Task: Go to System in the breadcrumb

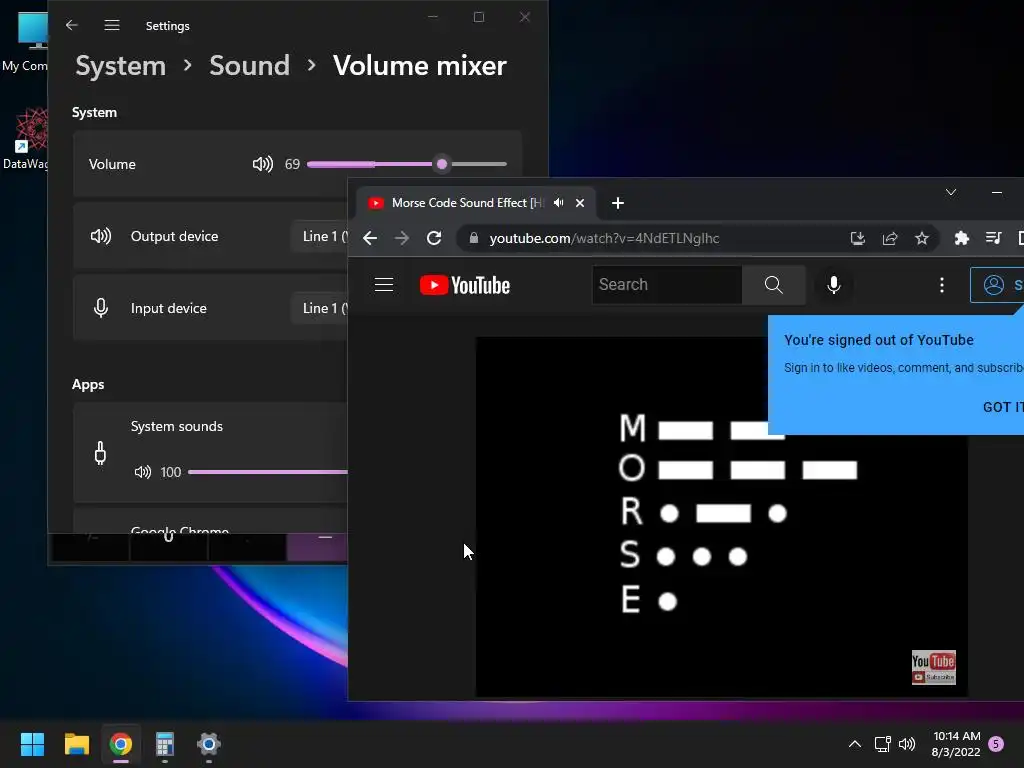Action: (121, 65)
